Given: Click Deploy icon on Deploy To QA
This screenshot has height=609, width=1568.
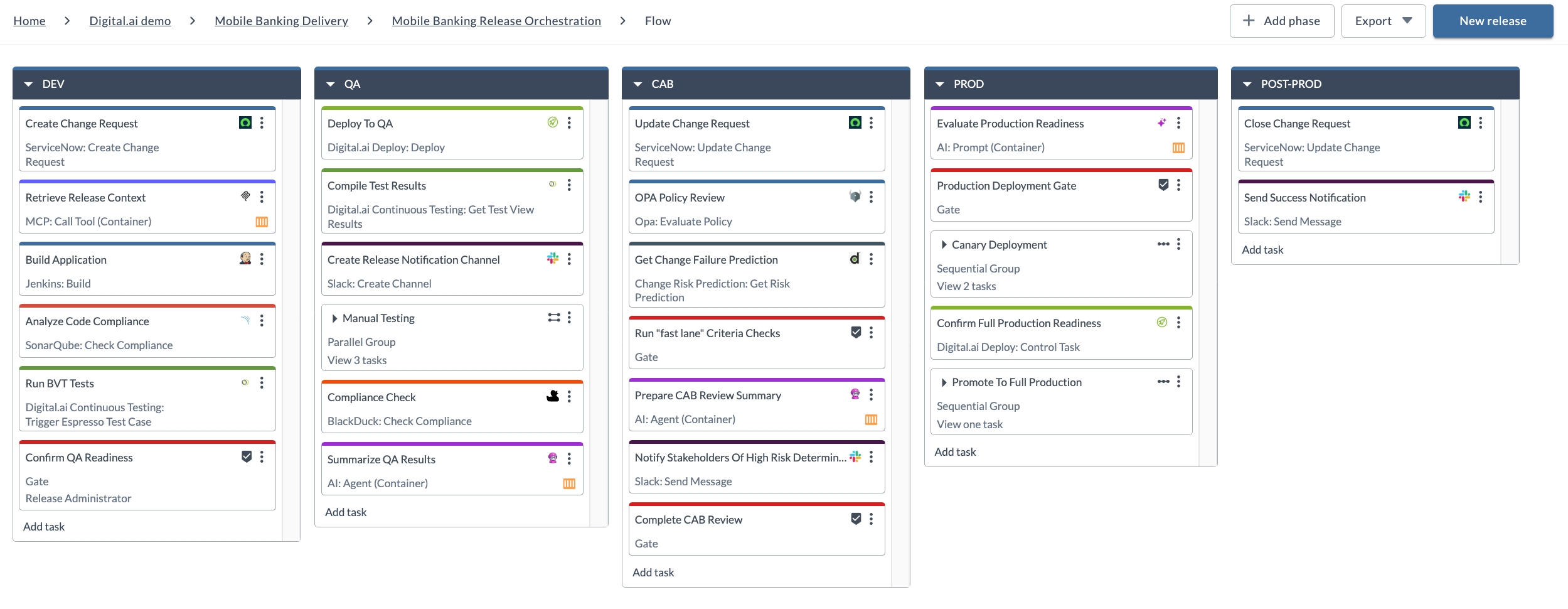Looking at the screenshot, I should click(553, 122).
